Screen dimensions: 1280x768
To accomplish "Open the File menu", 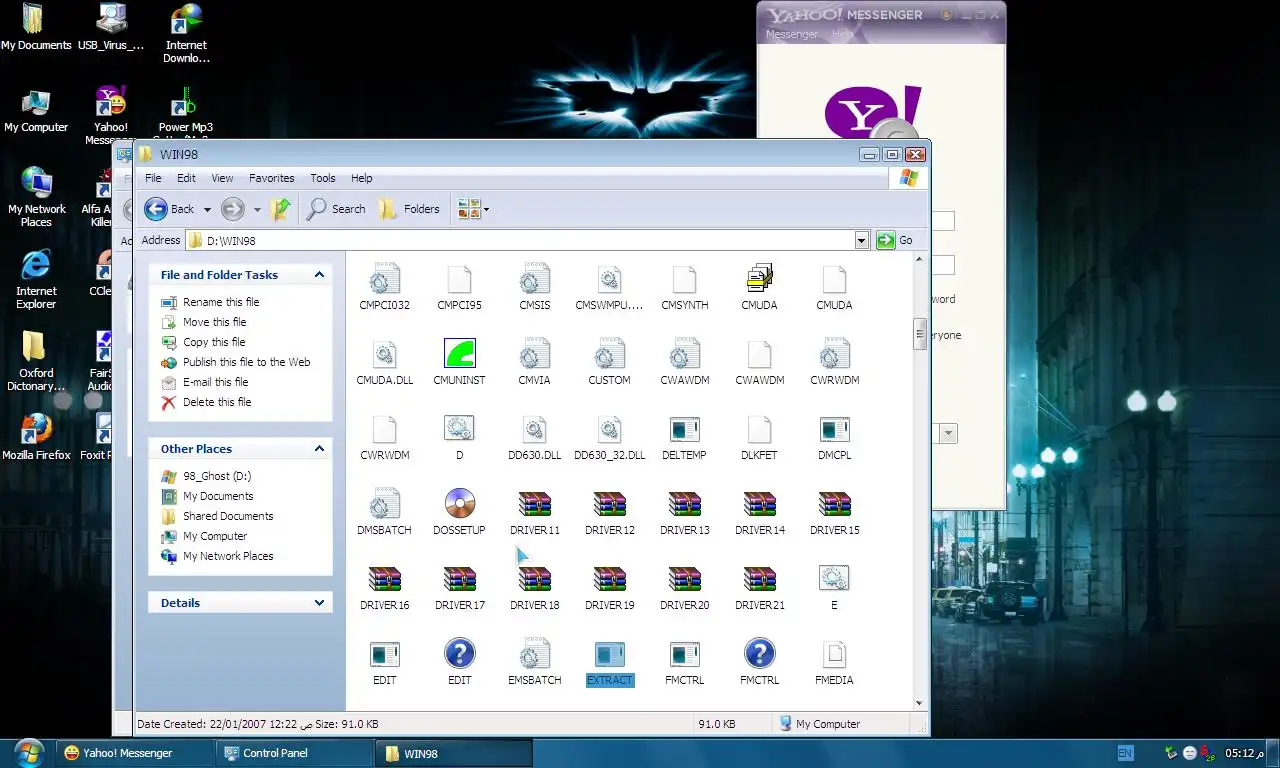I will (153, 178).
